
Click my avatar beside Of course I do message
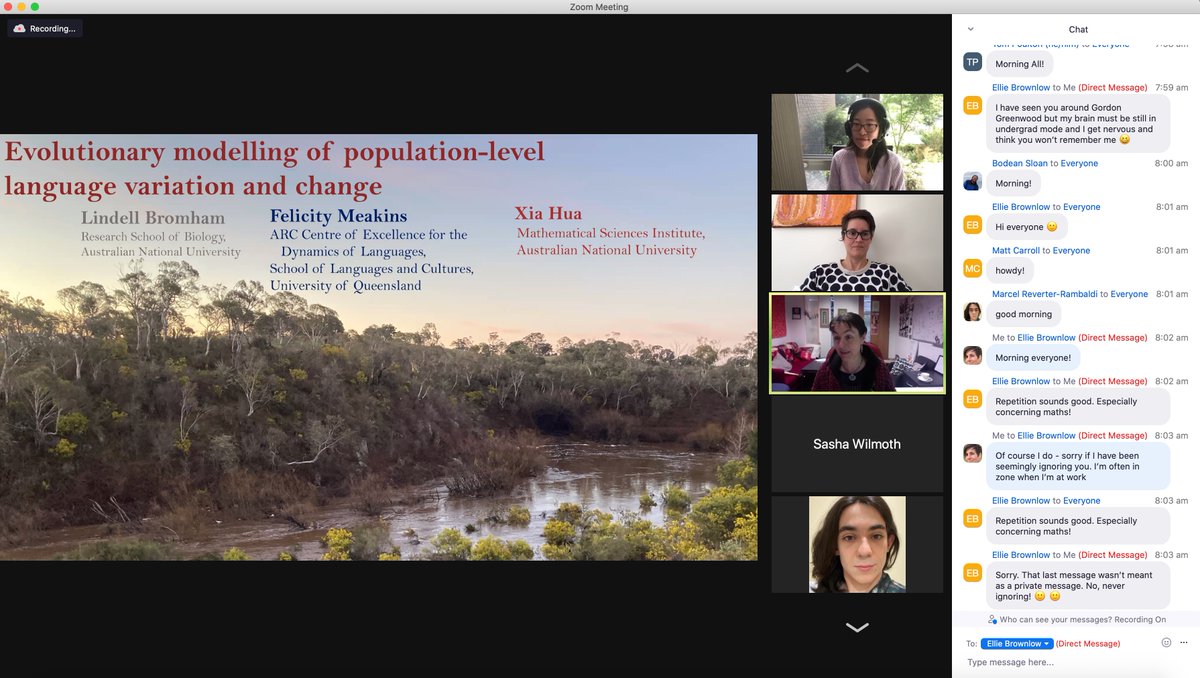[x=972, y=454]
